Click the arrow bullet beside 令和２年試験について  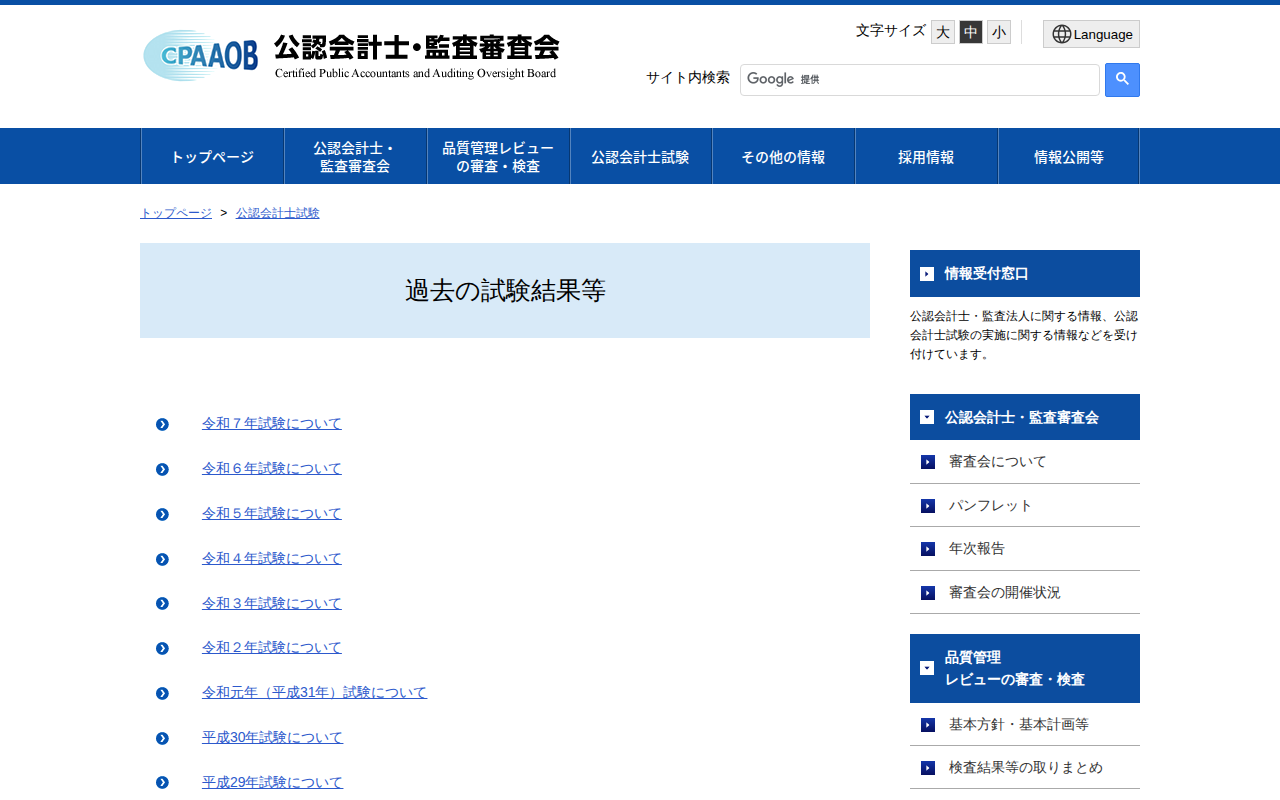pos(162,648)
